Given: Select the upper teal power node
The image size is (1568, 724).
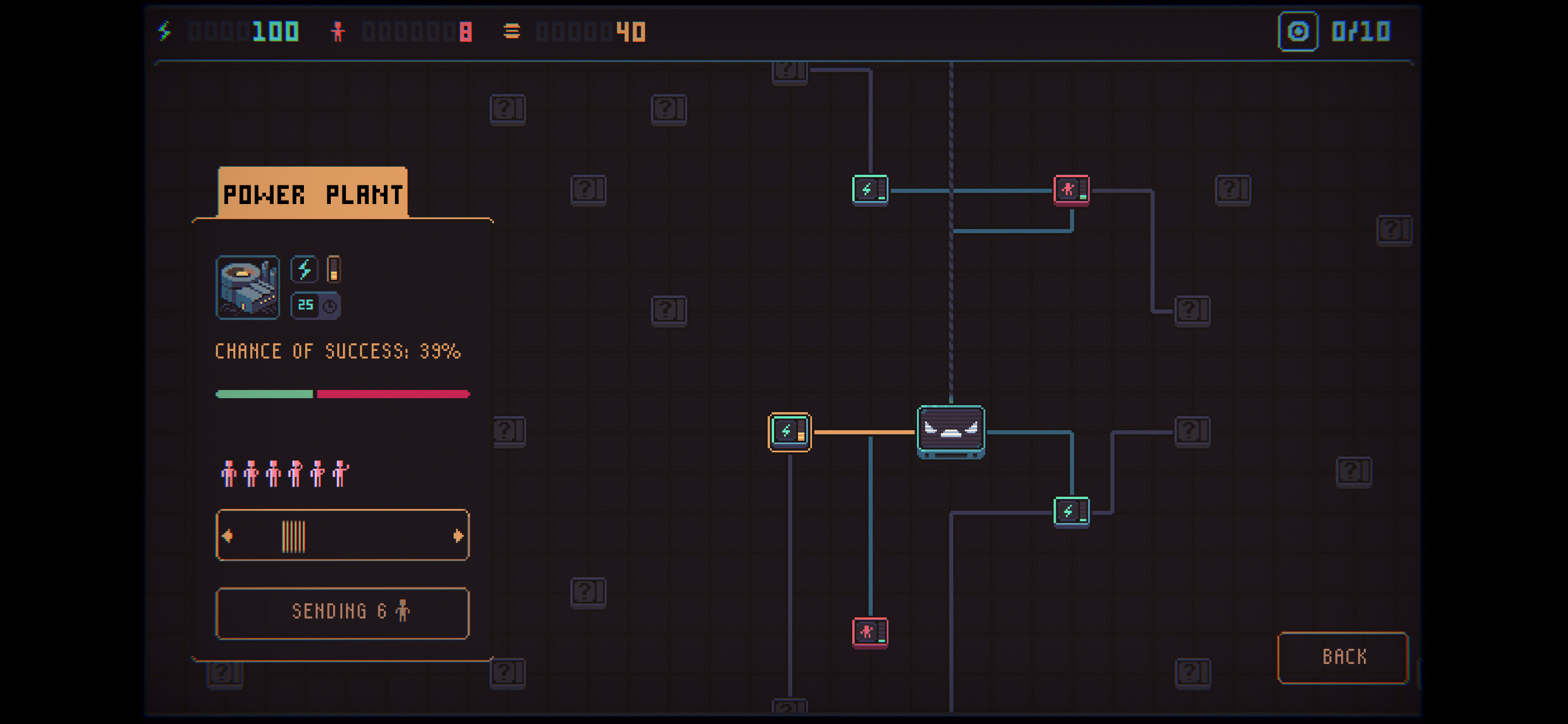Looking at the screenshot, I should (x=870, y=190).
